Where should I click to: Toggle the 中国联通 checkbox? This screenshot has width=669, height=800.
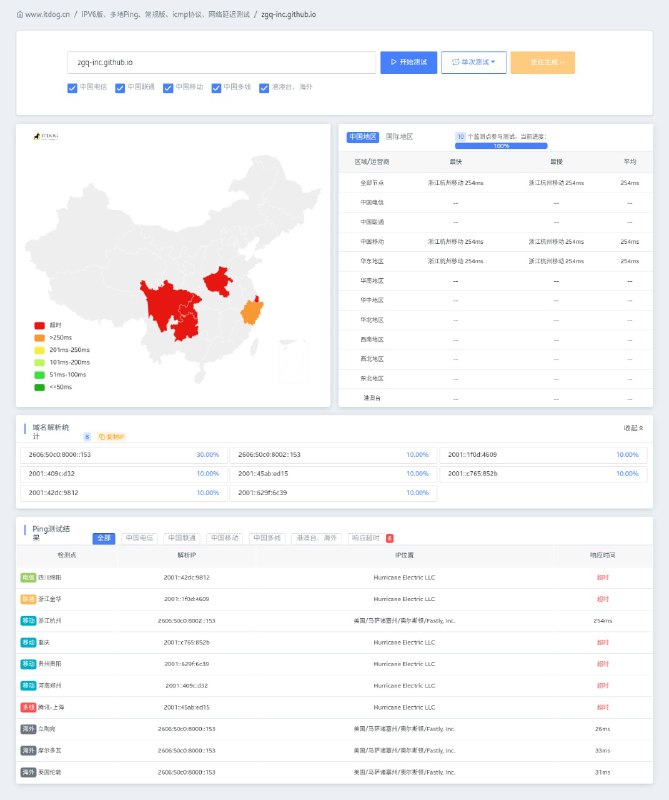tap(120, 88)
